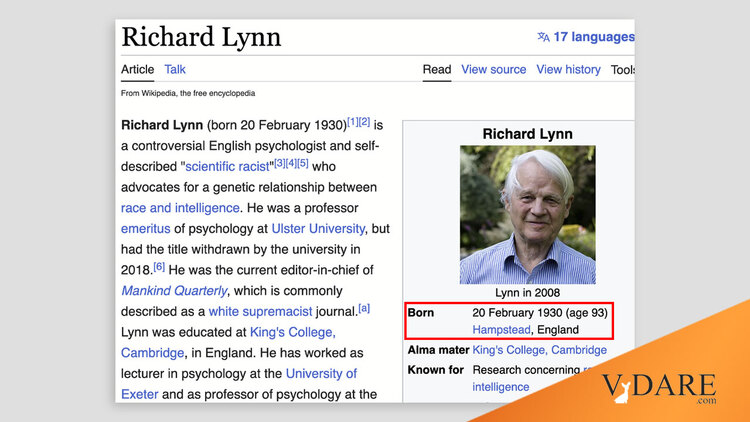750x422 pixels.
Task: Click 'From Wikipedia, the free encyclopedia' text
Action: (188, 93)
